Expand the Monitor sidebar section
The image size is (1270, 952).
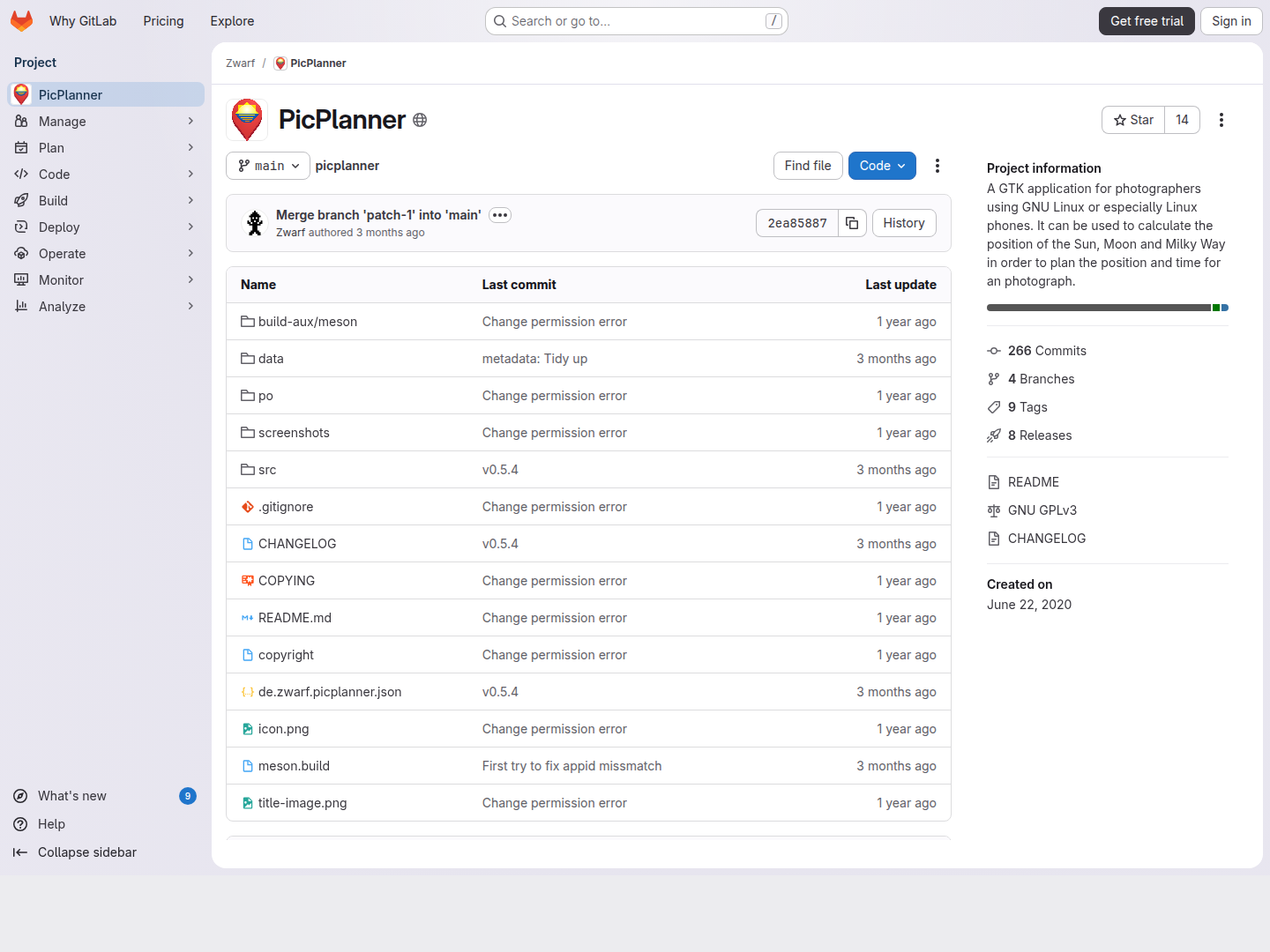point(106,280)
